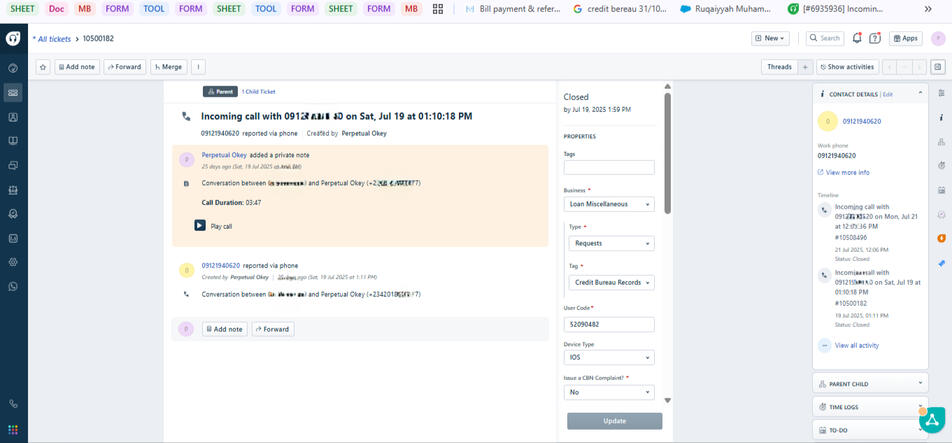This screenshot has width=952, height=443.
Task: Open the Tickets icon in left sidebar
Action: (13, 93)
